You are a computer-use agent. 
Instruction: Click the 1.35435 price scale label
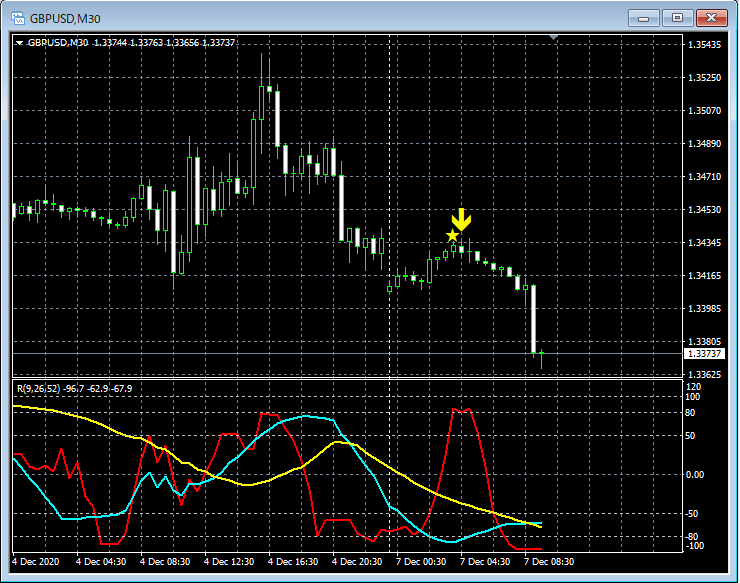pos(706,45)
